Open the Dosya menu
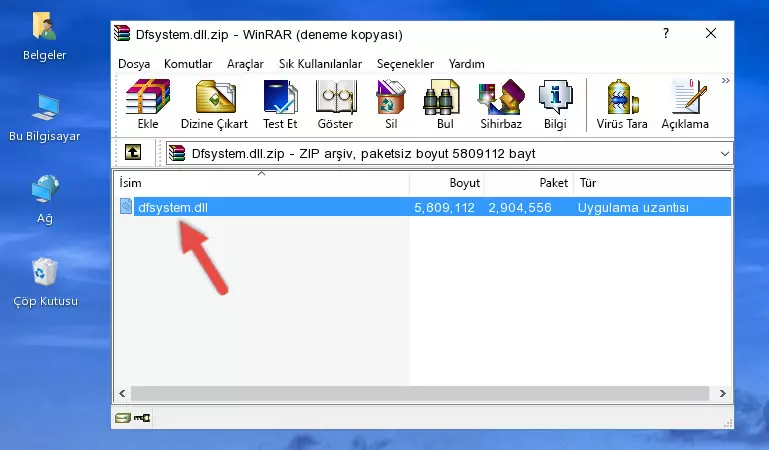769x450 pixels. [x=134, y=64]
